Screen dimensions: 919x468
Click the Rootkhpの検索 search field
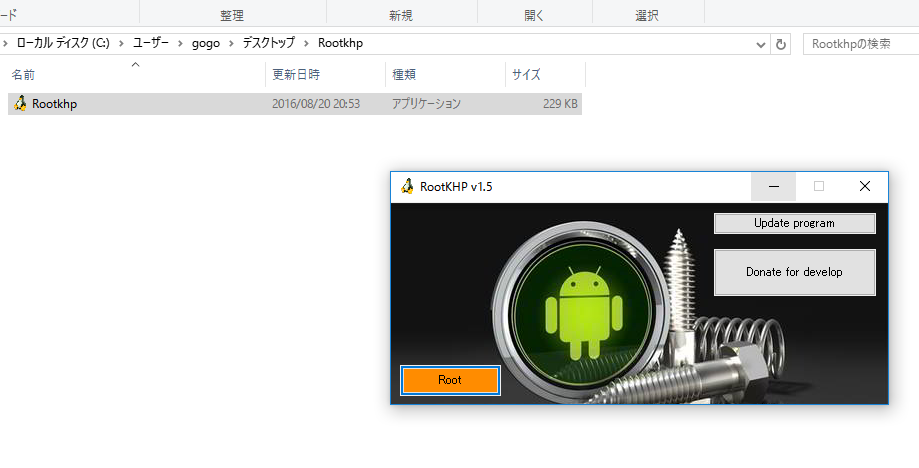click(x=859, y=44)
